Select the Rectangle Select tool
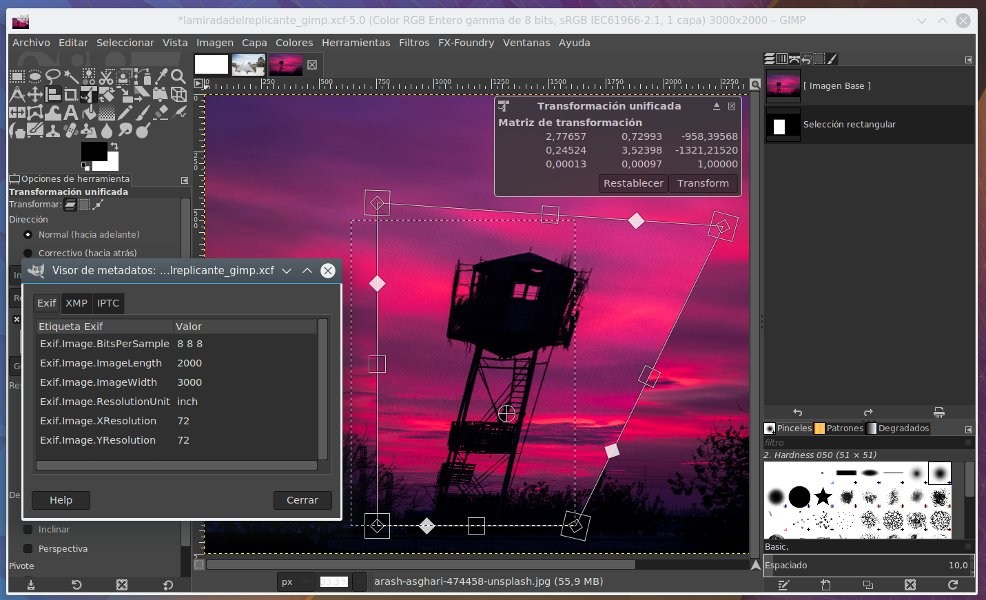The width and height of the screenshot is (986, 600). tap(17, 75)
